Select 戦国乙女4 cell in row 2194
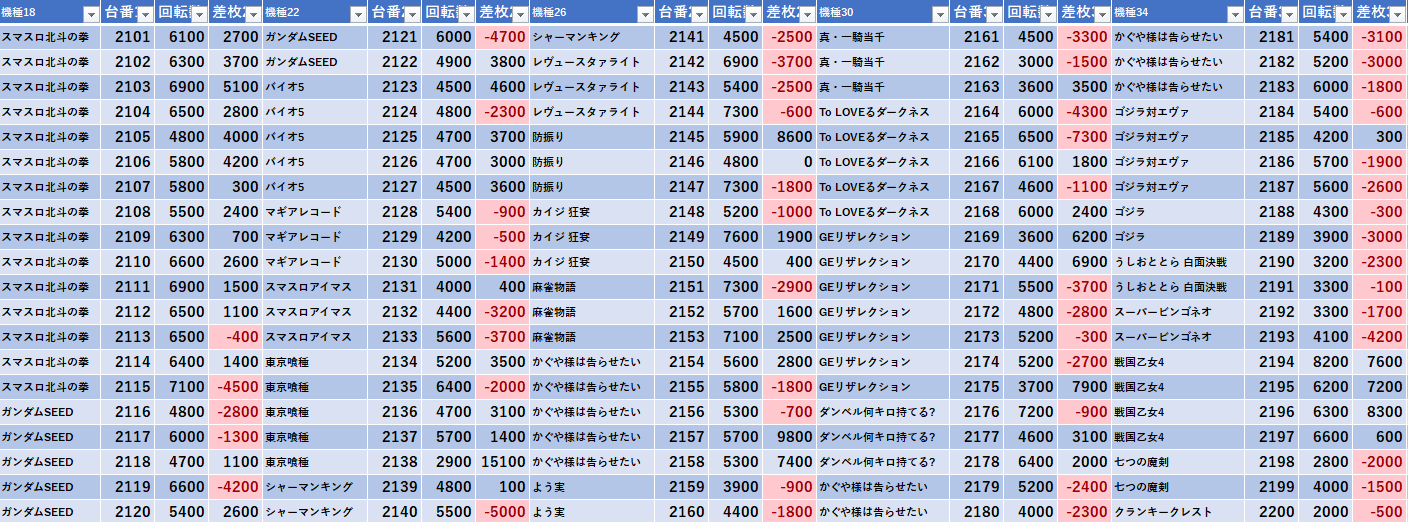 (1177, 362)
